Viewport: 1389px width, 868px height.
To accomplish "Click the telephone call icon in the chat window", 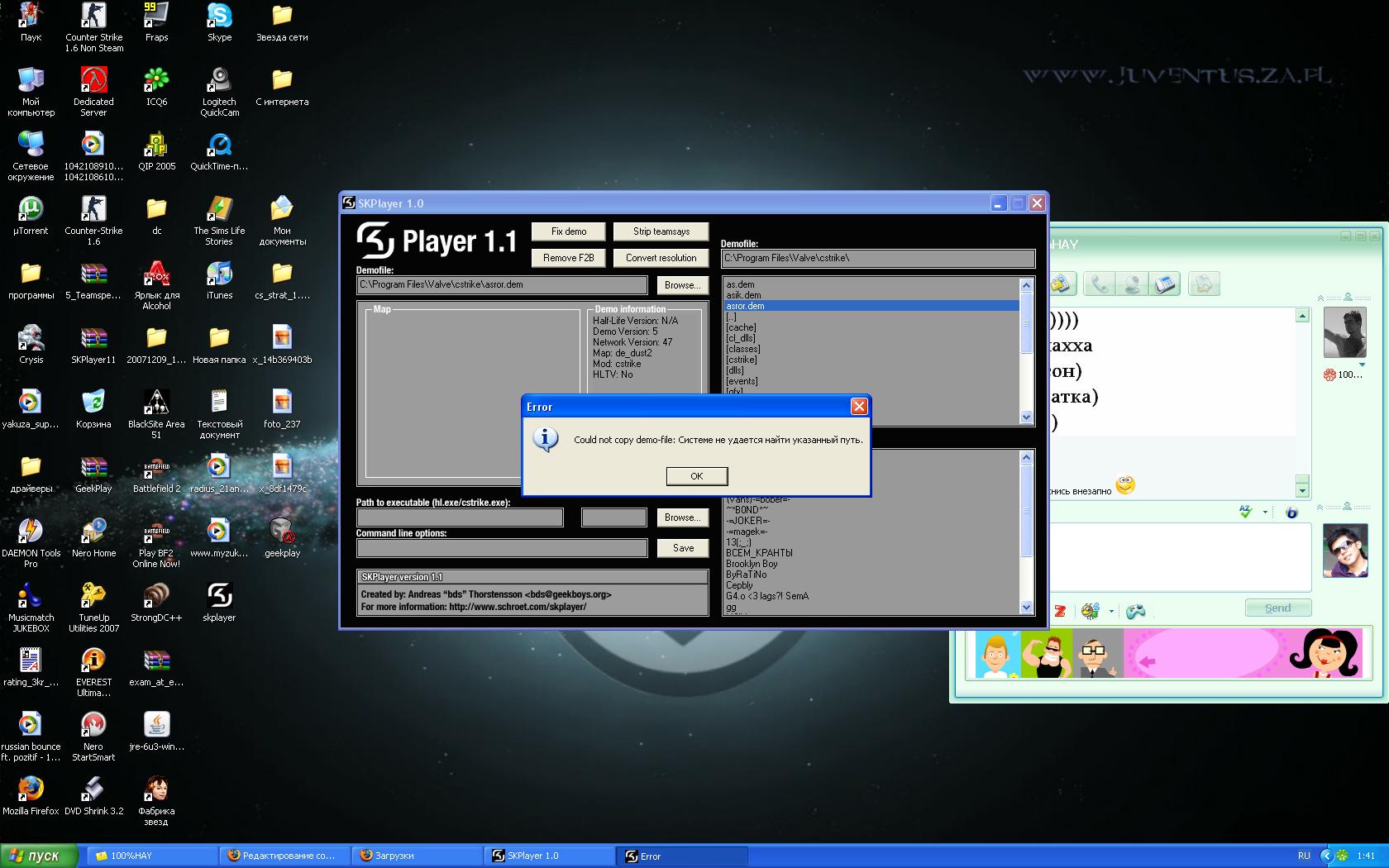I will tap(1165, 284).
